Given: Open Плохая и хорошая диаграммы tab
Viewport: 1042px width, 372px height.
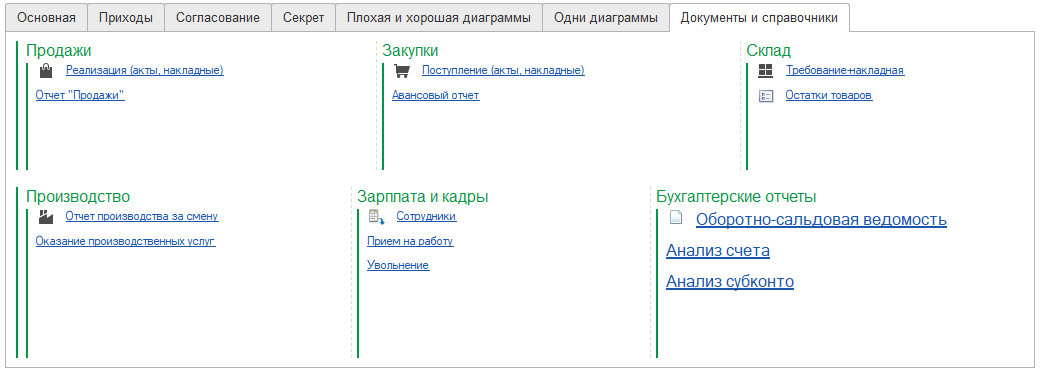Looking at the screenshot, I should click(439, 18).
